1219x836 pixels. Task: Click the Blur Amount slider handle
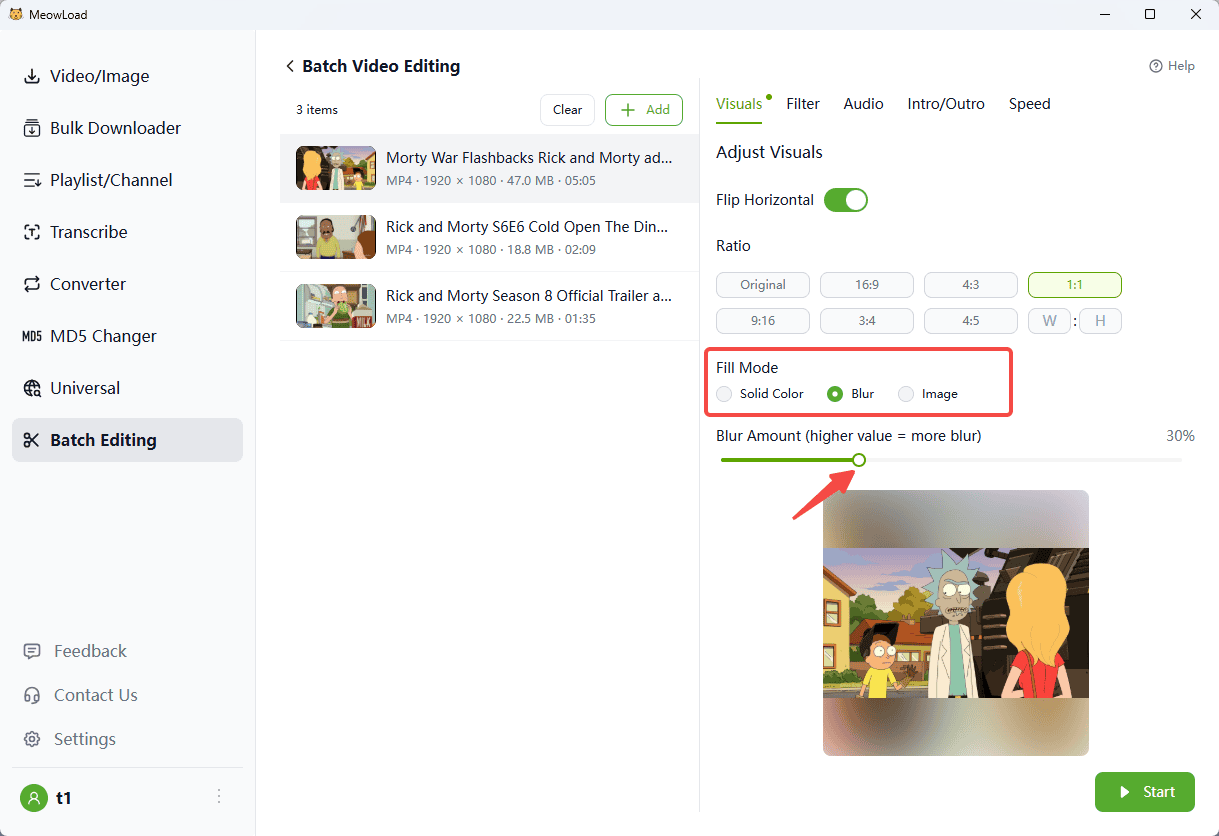coord(858,460)
